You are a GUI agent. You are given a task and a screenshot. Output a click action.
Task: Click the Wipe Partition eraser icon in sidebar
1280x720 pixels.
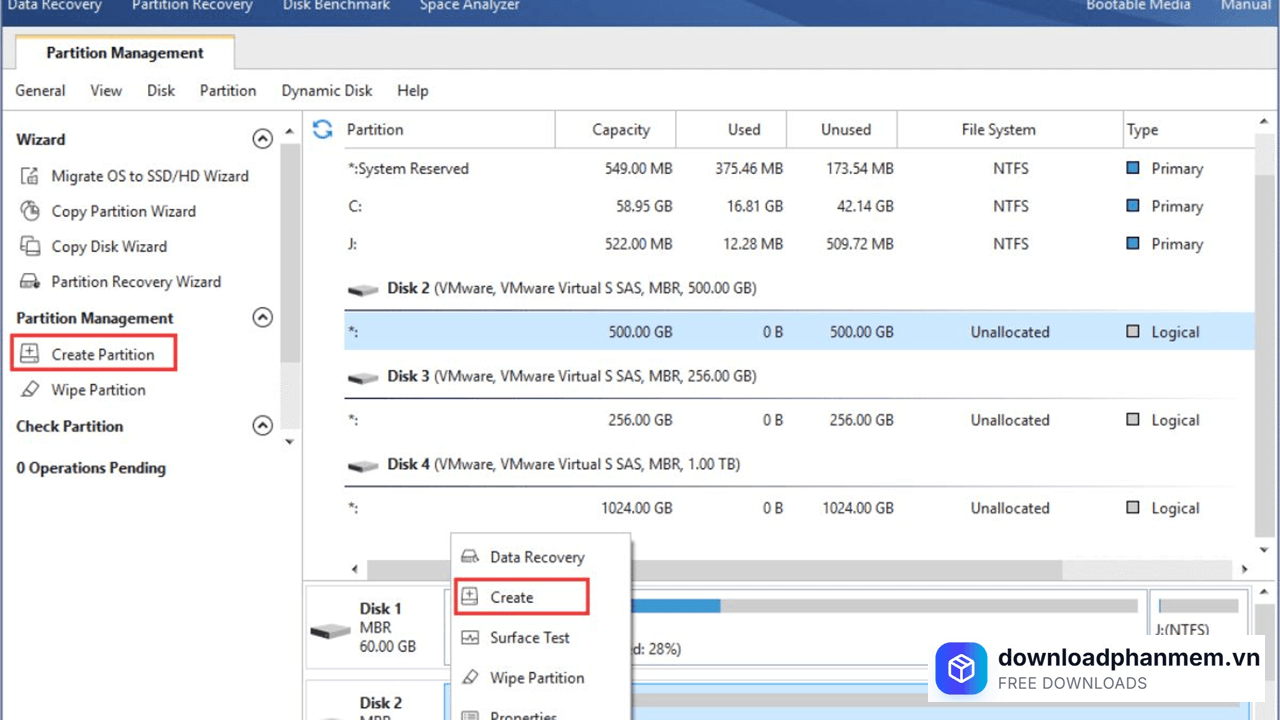(30, 390)
